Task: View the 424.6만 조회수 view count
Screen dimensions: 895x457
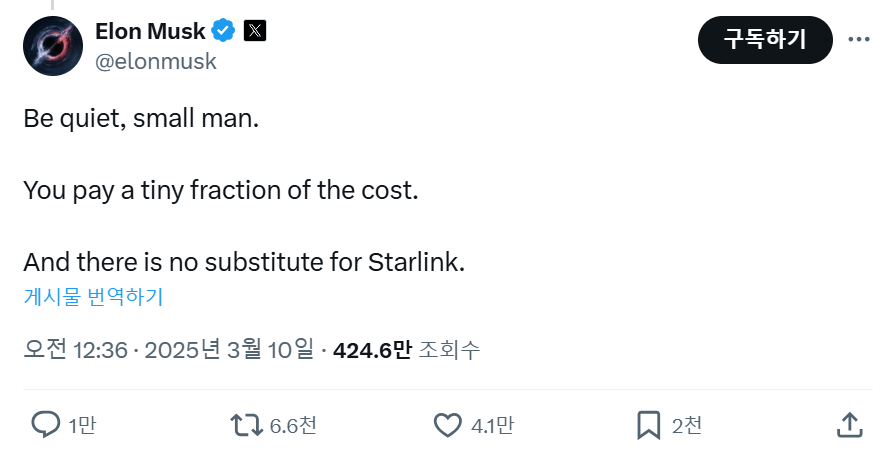Action: tap(406, 350)
